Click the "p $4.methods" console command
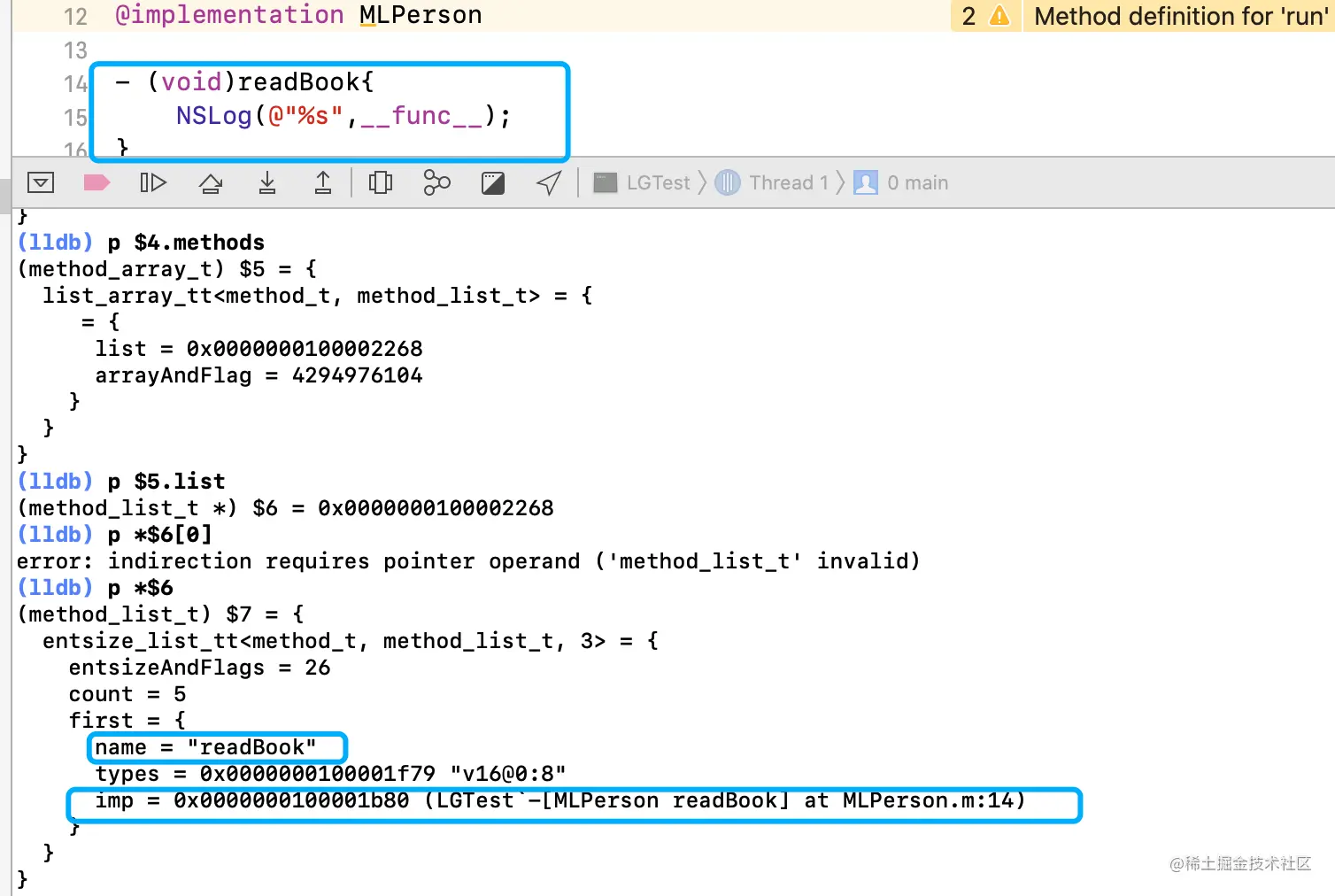 186,242
